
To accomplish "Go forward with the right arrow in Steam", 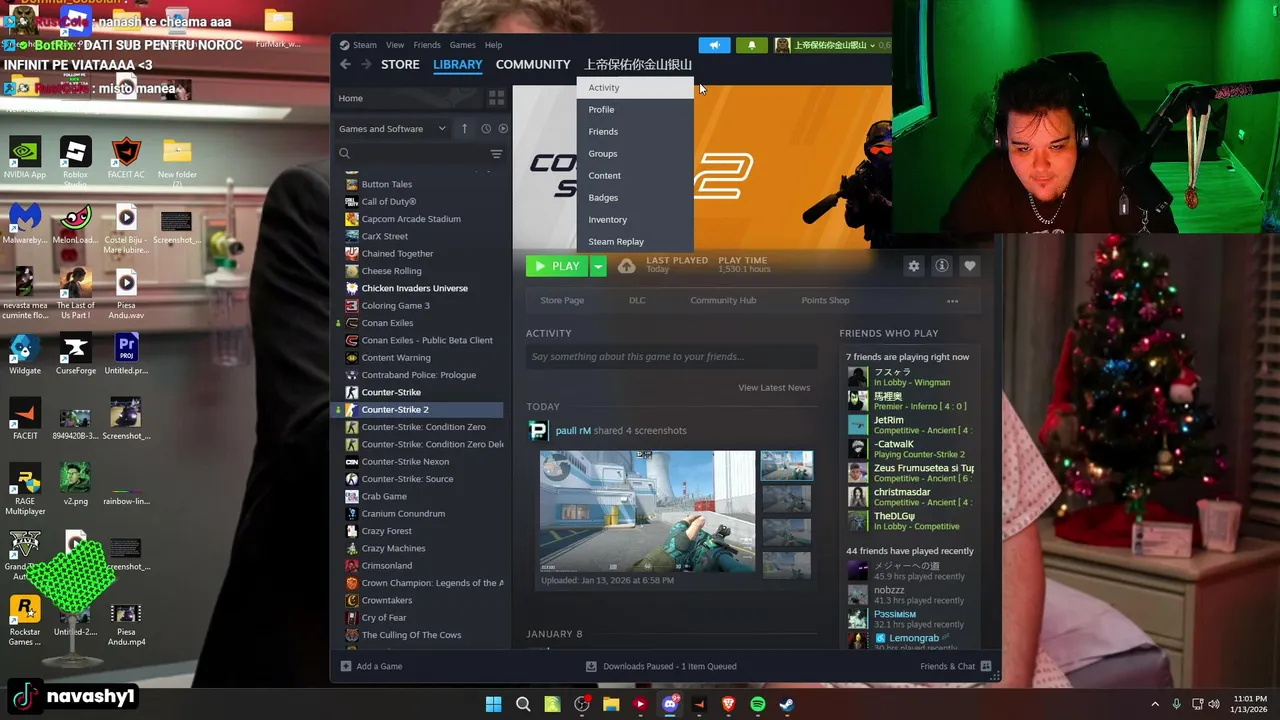I will point(366,64).
